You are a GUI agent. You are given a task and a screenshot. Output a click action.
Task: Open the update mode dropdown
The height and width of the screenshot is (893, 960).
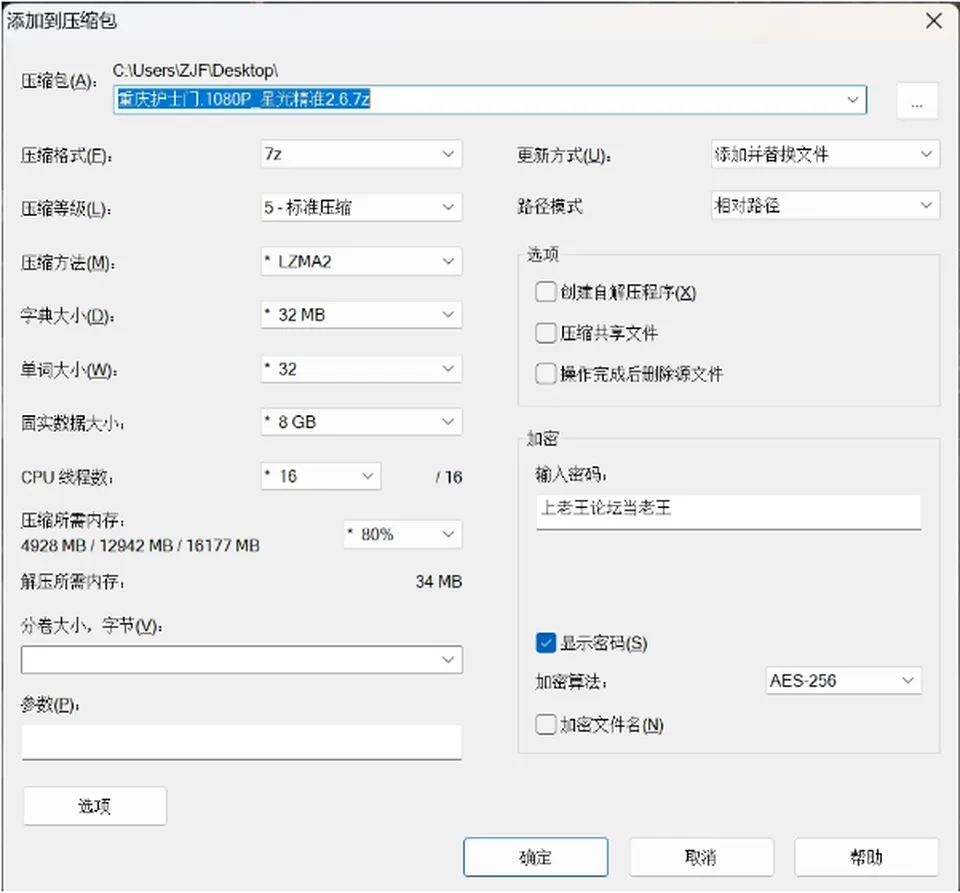point(825,154)
